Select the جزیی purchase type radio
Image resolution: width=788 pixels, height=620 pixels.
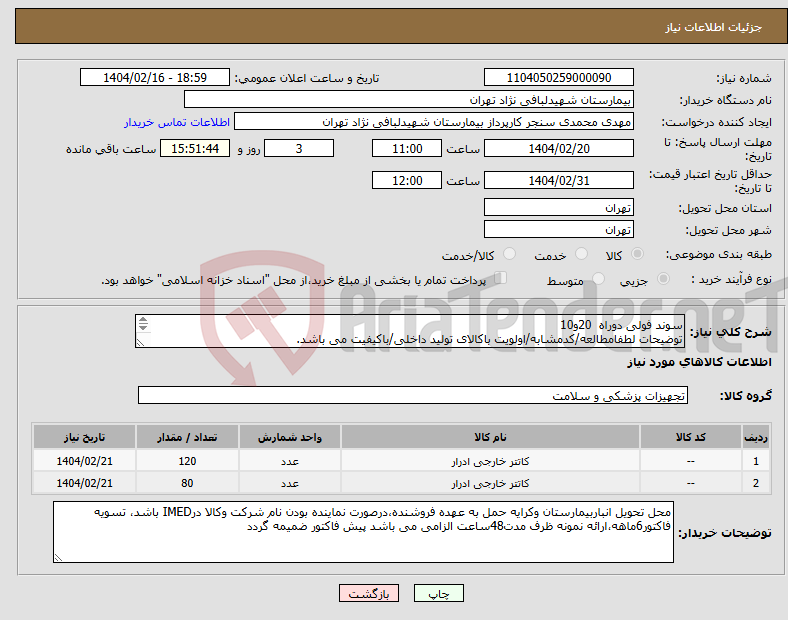pos(663,278)
